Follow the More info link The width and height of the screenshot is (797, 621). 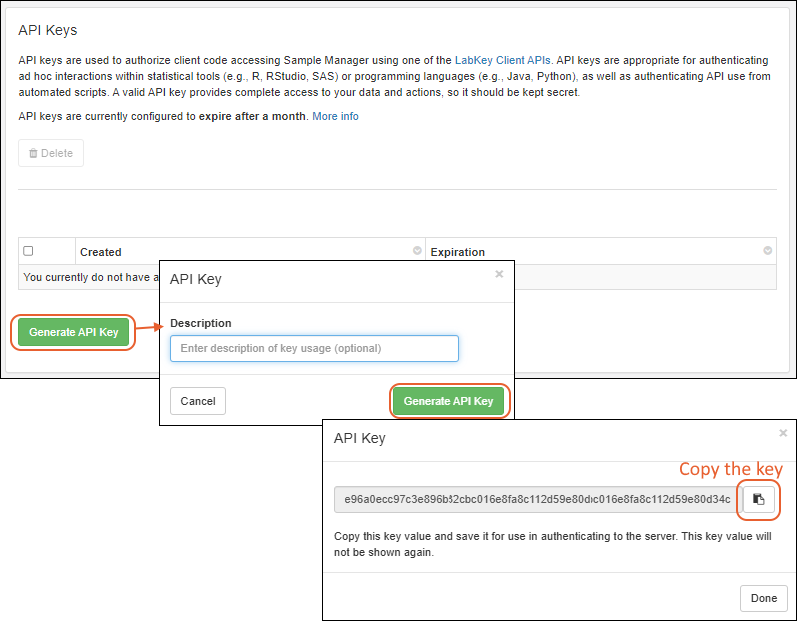335,117
